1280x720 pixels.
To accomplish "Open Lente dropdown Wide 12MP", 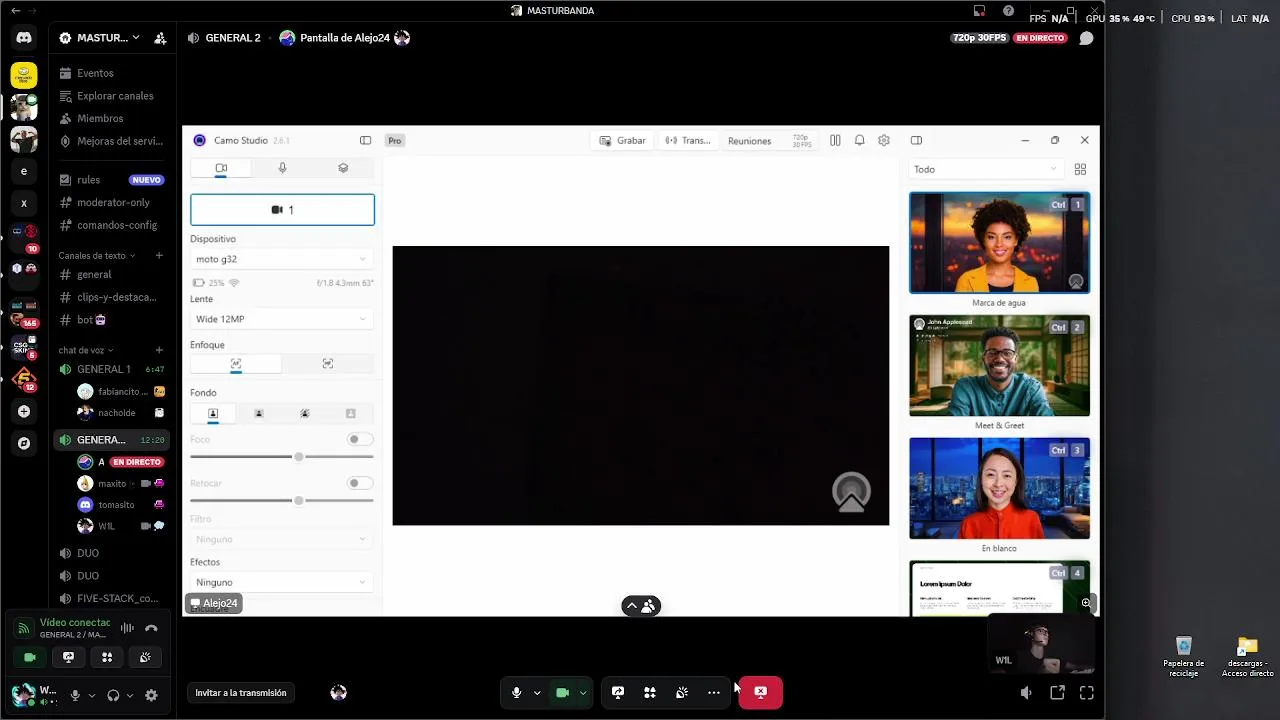I will [282, 319].
